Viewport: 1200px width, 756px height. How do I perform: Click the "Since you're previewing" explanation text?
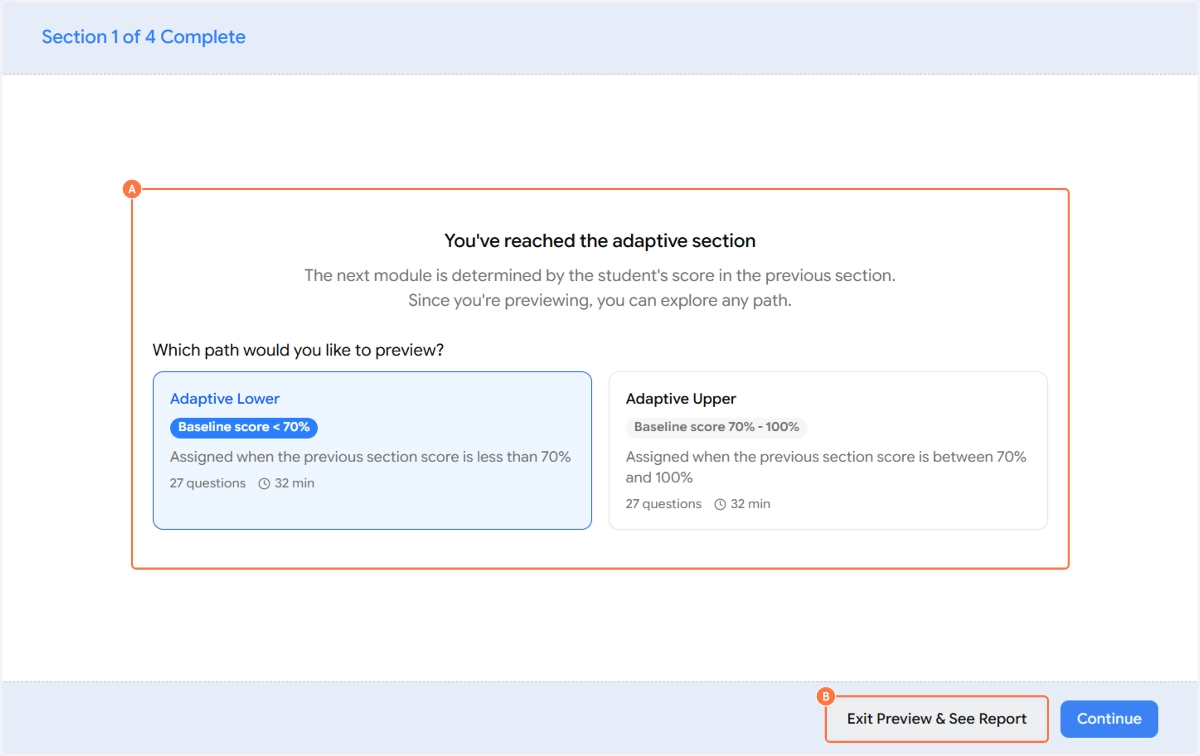point(600,300)
